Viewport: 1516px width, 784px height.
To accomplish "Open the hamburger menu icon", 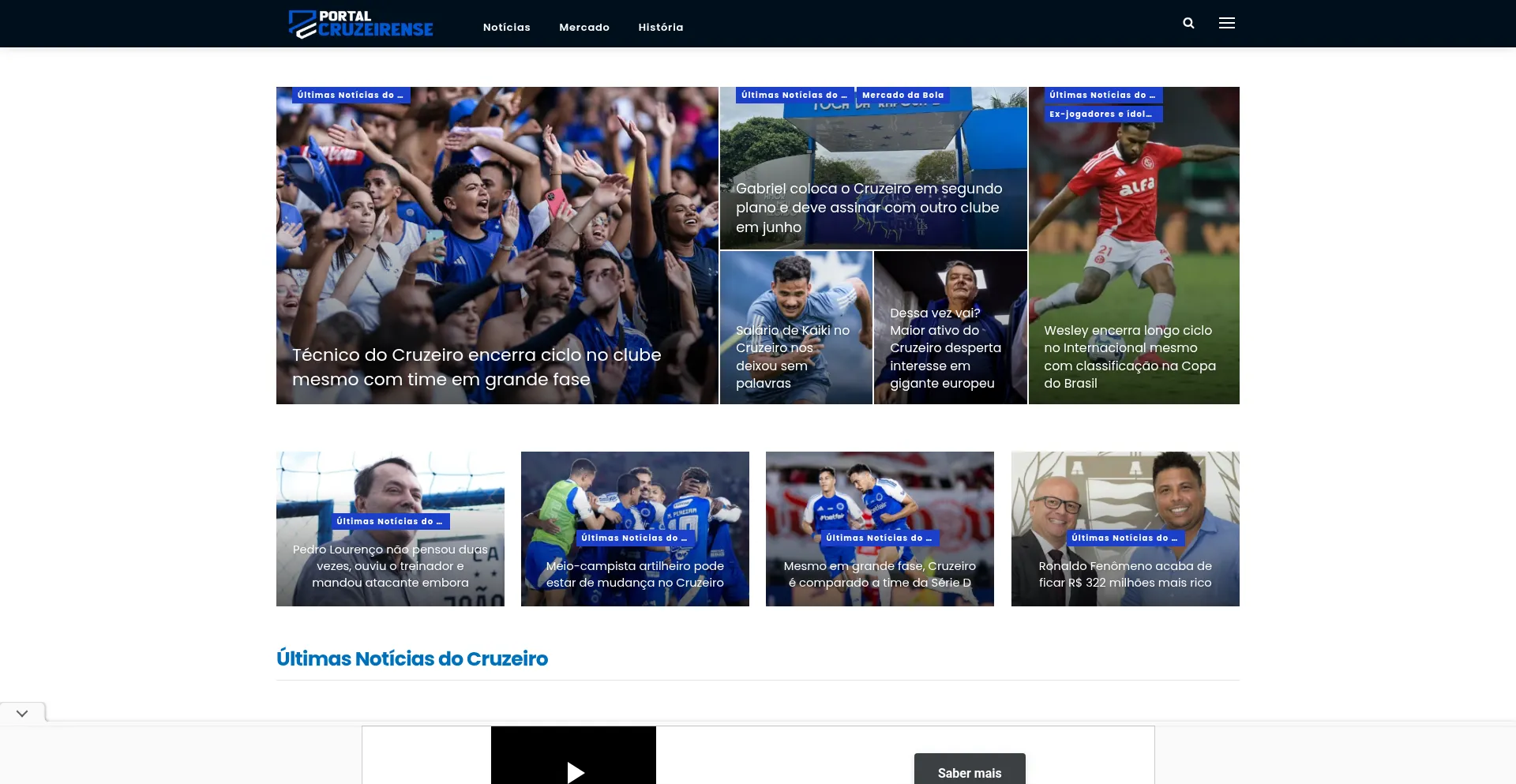I will (1226, 24).
